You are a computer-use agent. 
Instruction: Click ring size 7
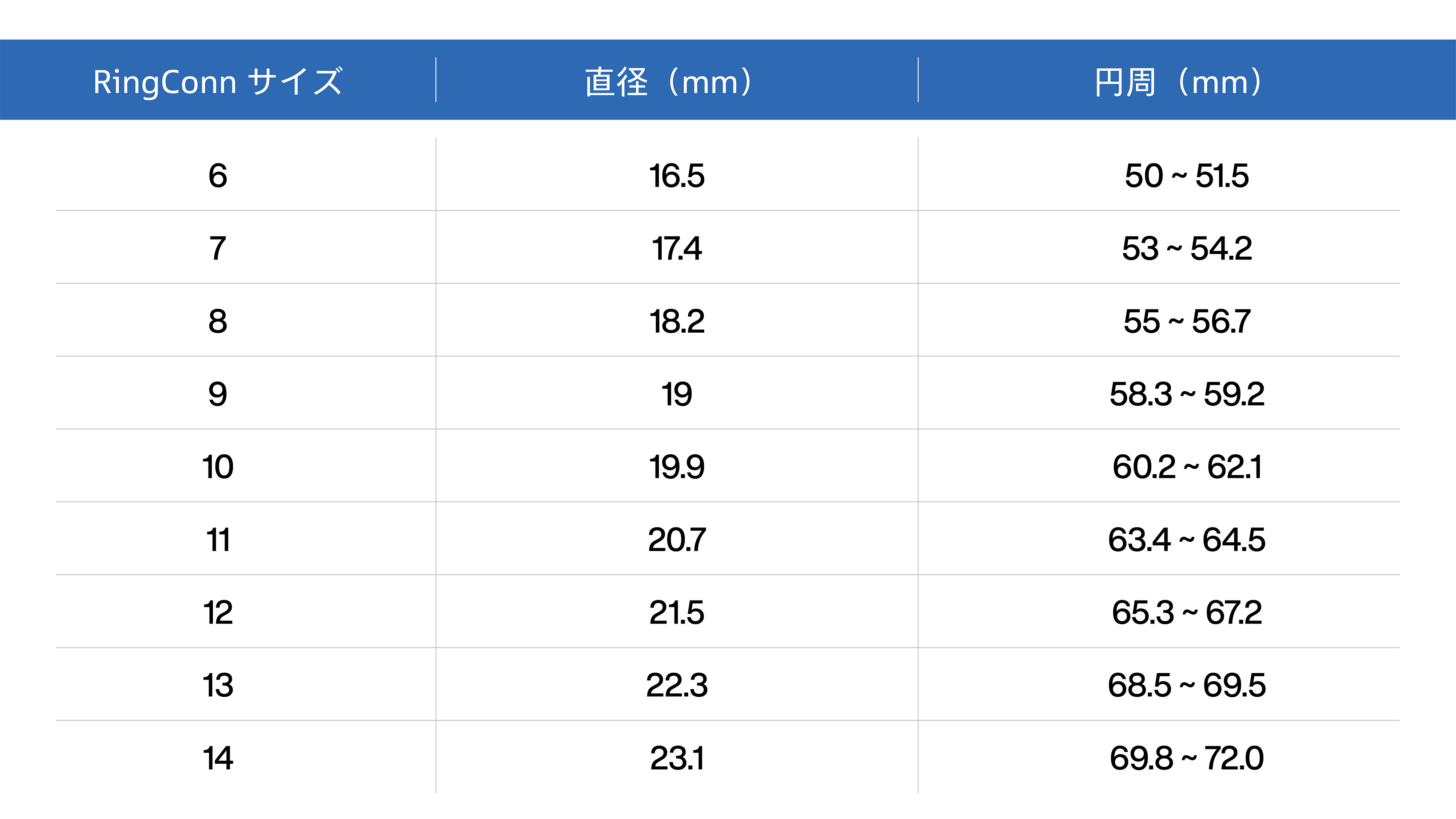tap(218, 249)
